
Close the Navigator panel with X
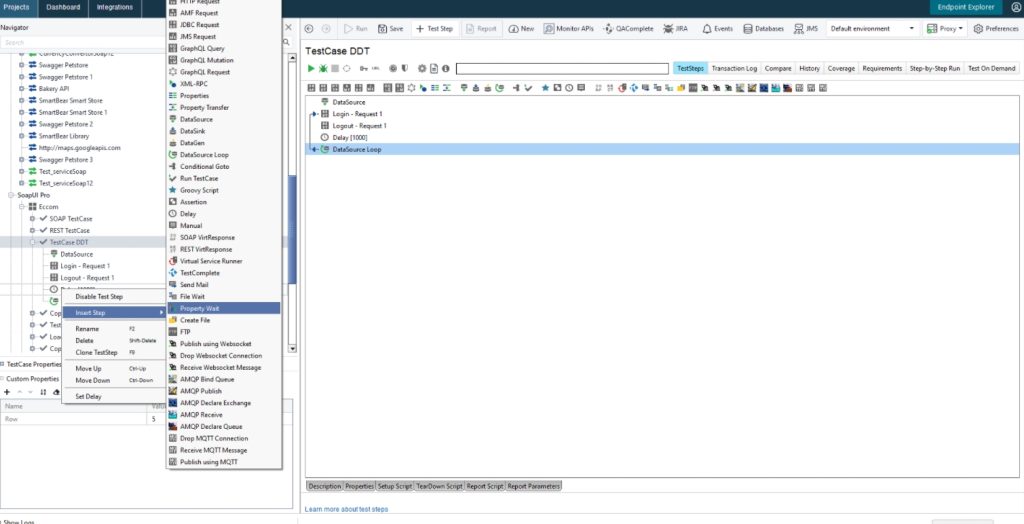point(289,27)
